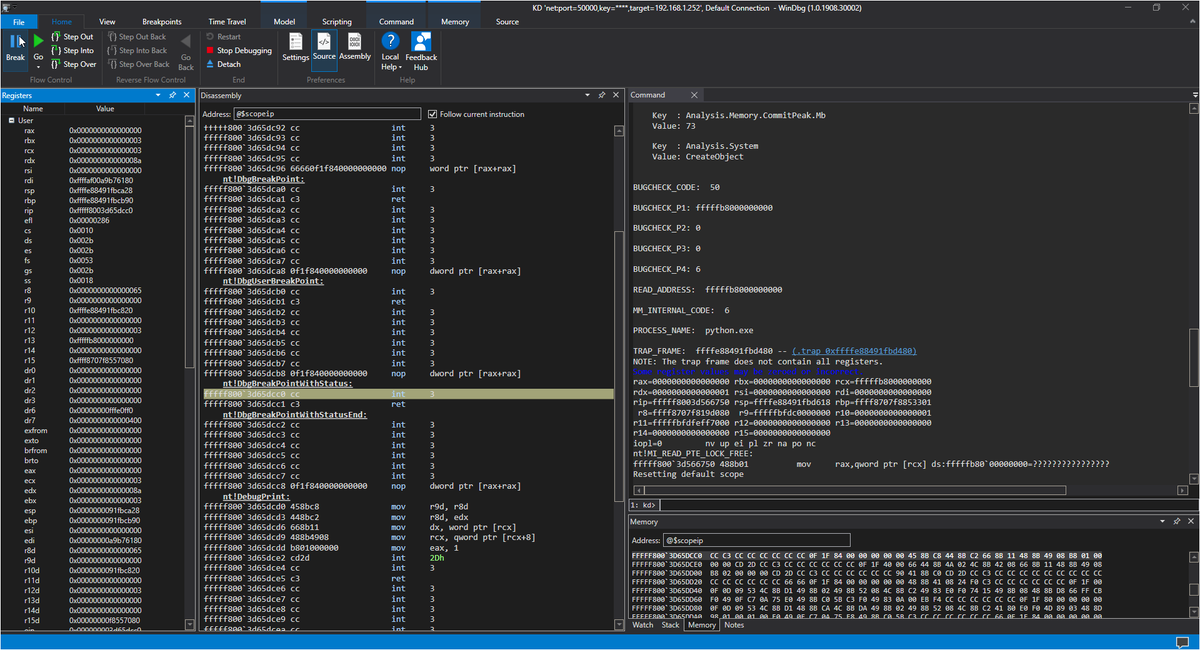Open the Disassembly panel options dropdown
The width and height of the screenshot is (1200, 650).
coord(588,95)
